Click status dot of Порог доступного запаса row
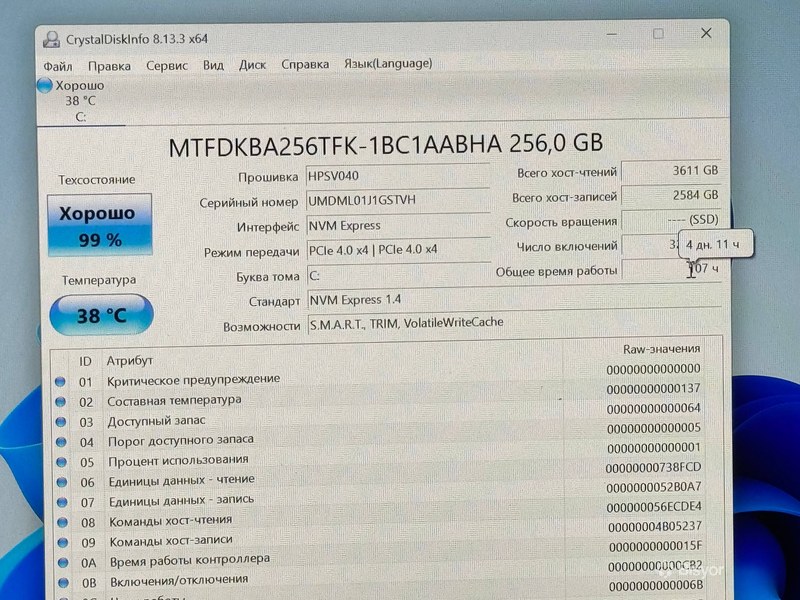 (x=61, y=441)
